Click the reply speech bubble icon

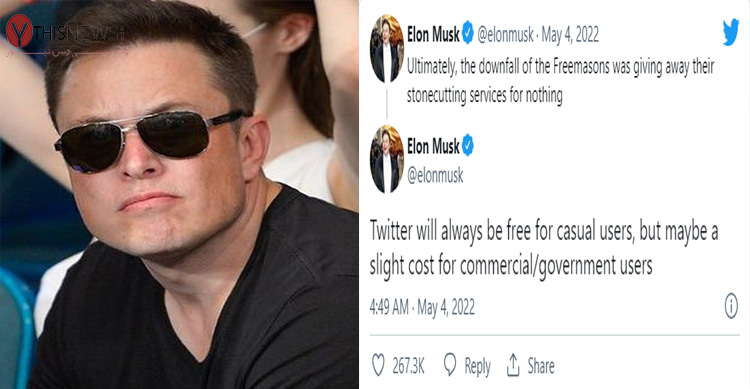click(x=450, y=365)
